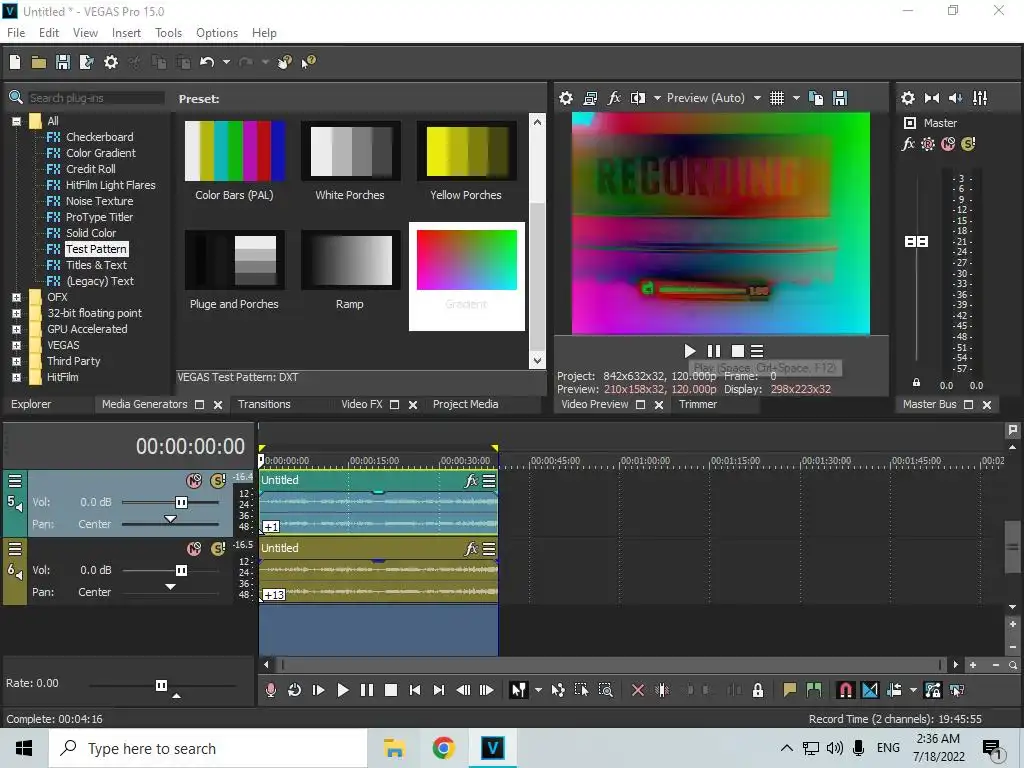This screenshot has height=768, width=1024.
Task: Toggle Split Screen View icon in preview
Action: point(637,98)
